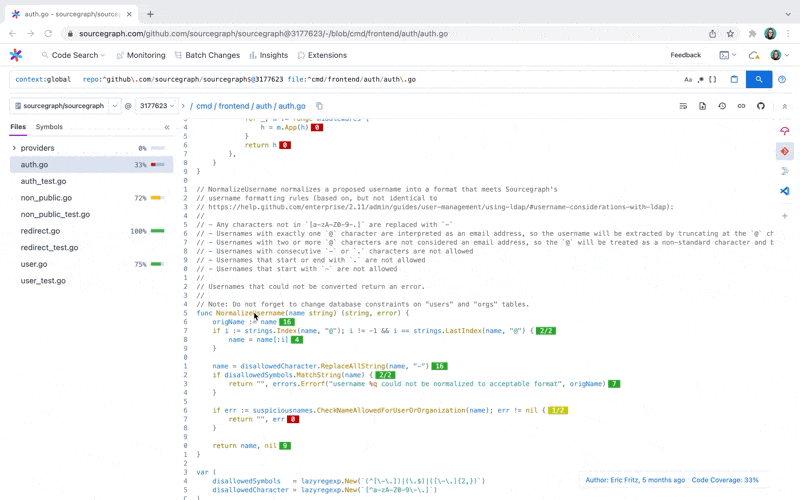The image size is (800, 500).
Task: Open auth_test.go file
Action: (x=43, y=181)
